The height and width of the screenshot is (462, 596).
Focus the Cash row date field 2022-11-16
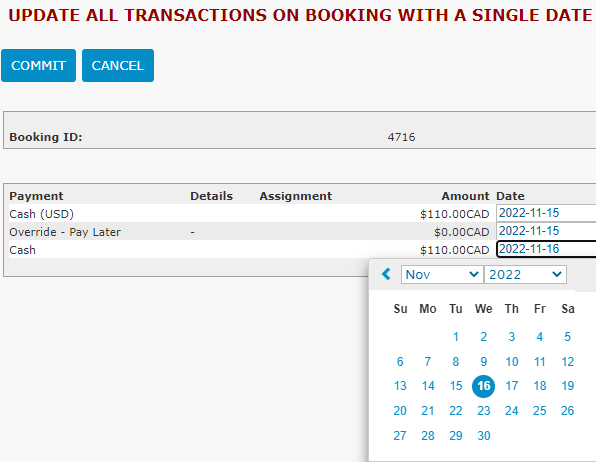point(546,249)
